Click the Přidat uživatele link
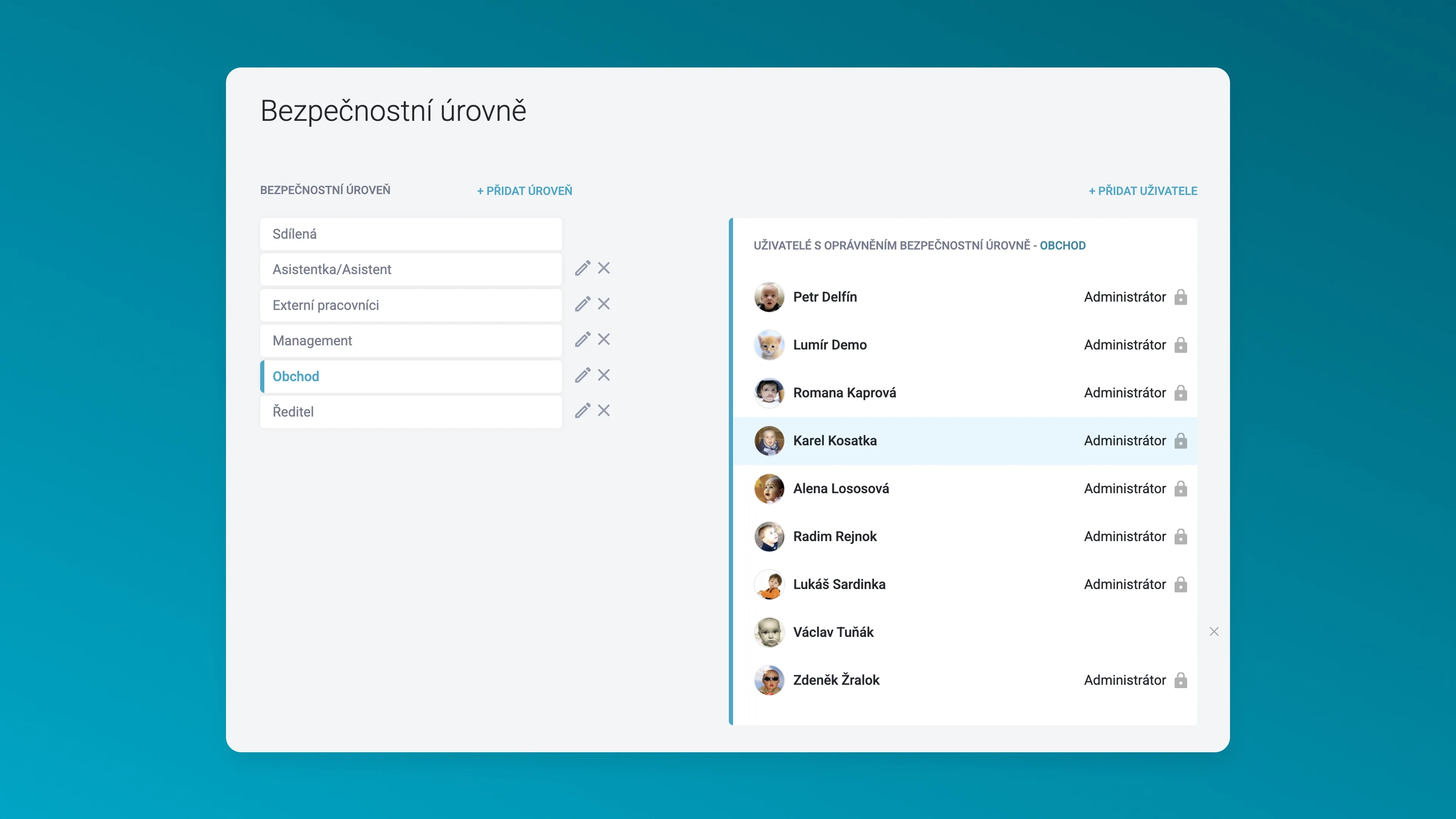1456x819 pixels. [x=1143, y=191]
